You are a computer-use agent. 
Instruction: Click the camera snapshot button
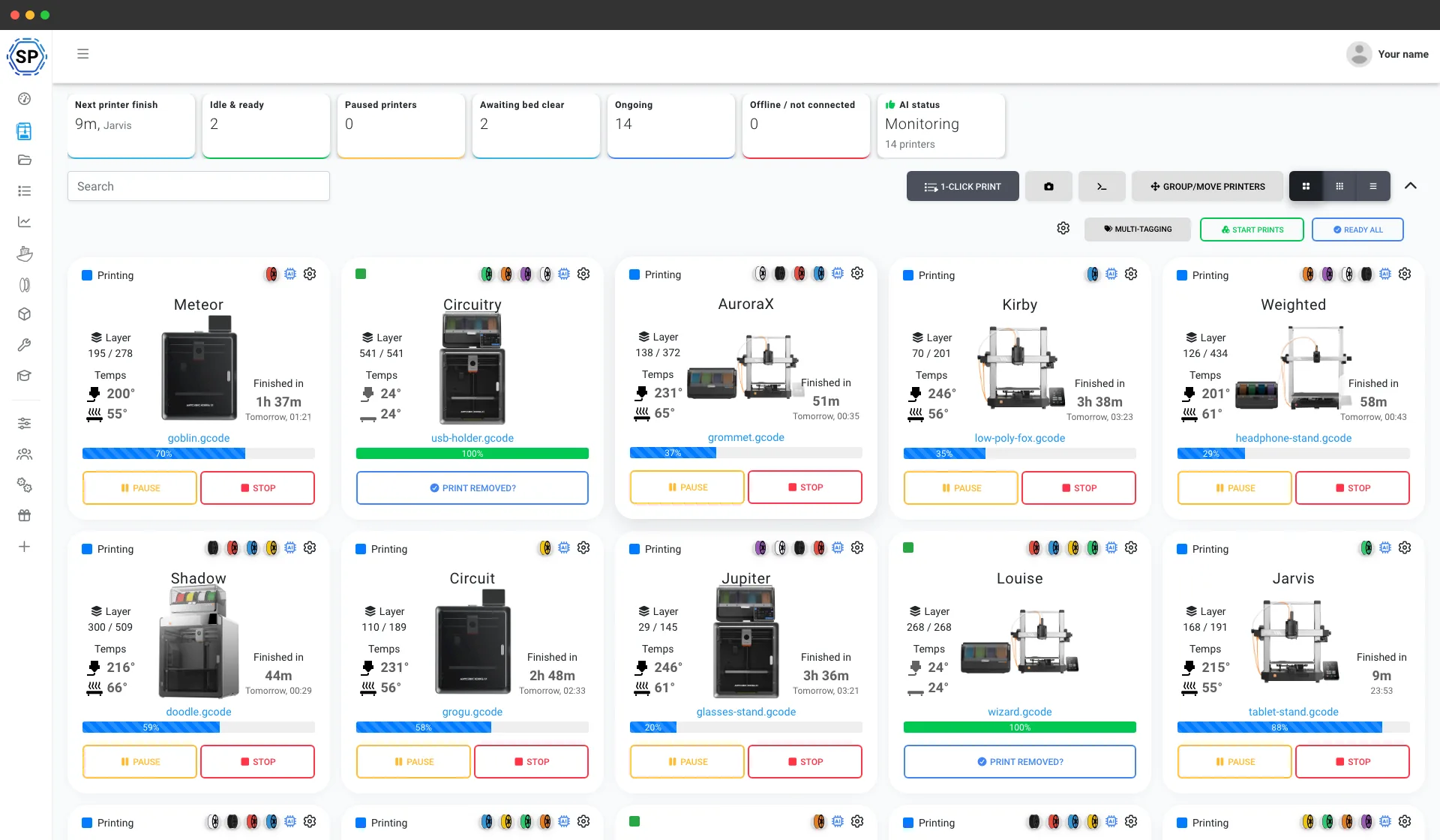coord(1048,186)
